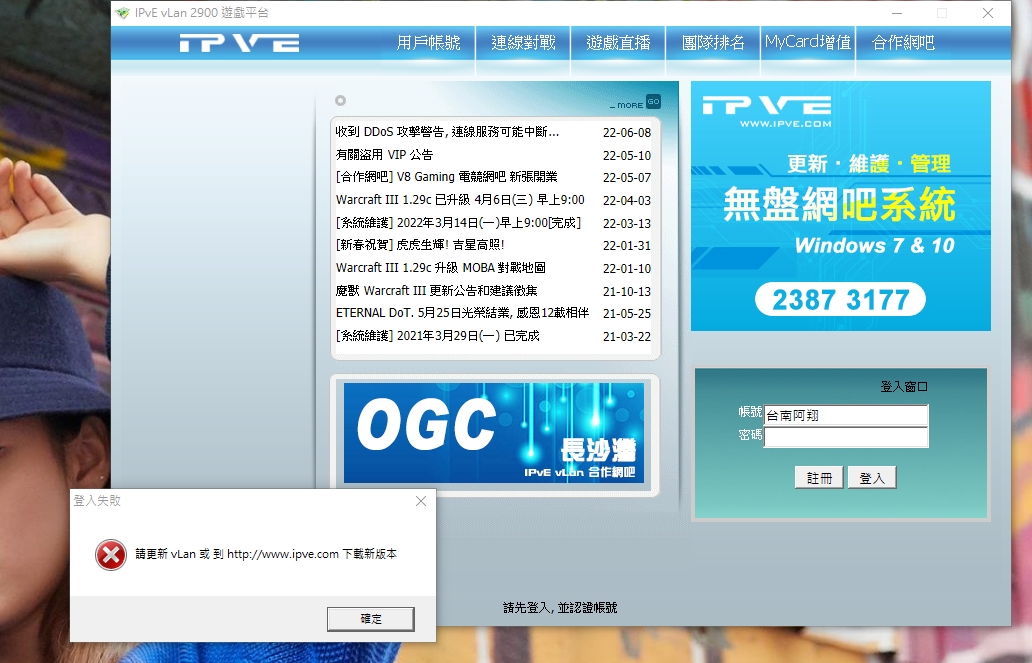Open the 遊戲直播 menu
Image resolution: width=1032 pixels, height=663 pixels.
tap(618, 43)
